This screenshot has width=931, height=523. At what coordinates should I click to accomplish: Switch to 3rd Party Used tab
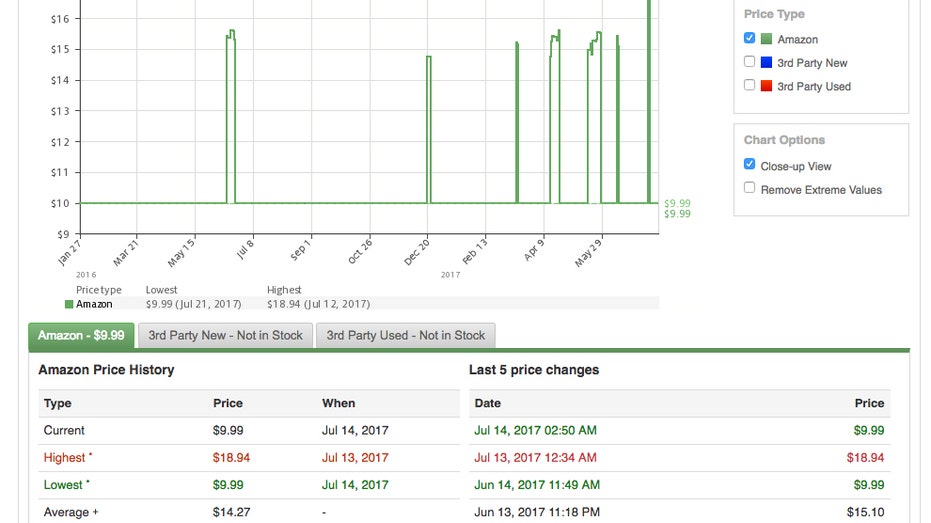[406, 335]
